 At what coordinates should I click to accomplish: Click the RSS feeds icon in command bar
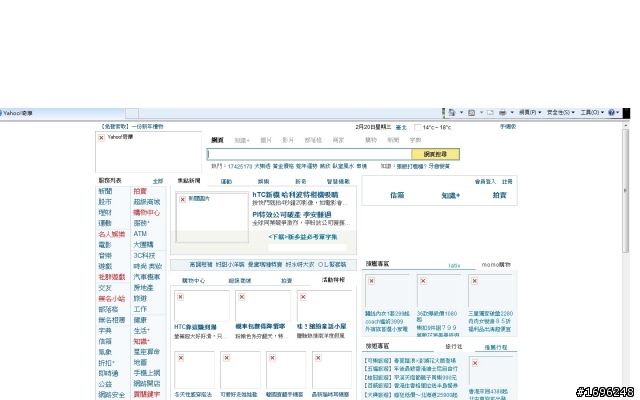(x=471, y=113)
